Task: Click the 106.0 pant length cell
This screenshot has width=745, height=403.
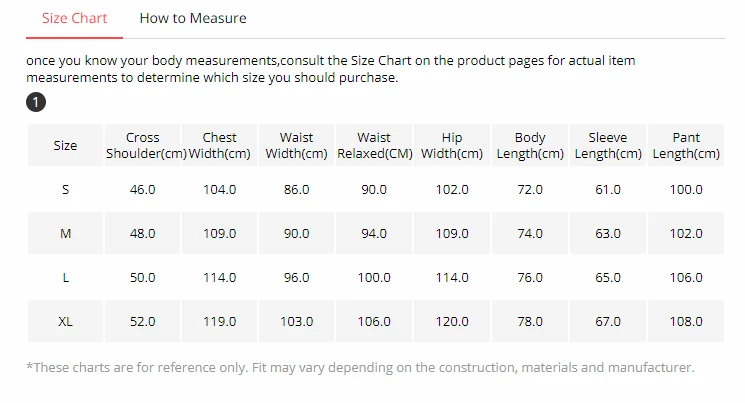Action: coord(686,278)
